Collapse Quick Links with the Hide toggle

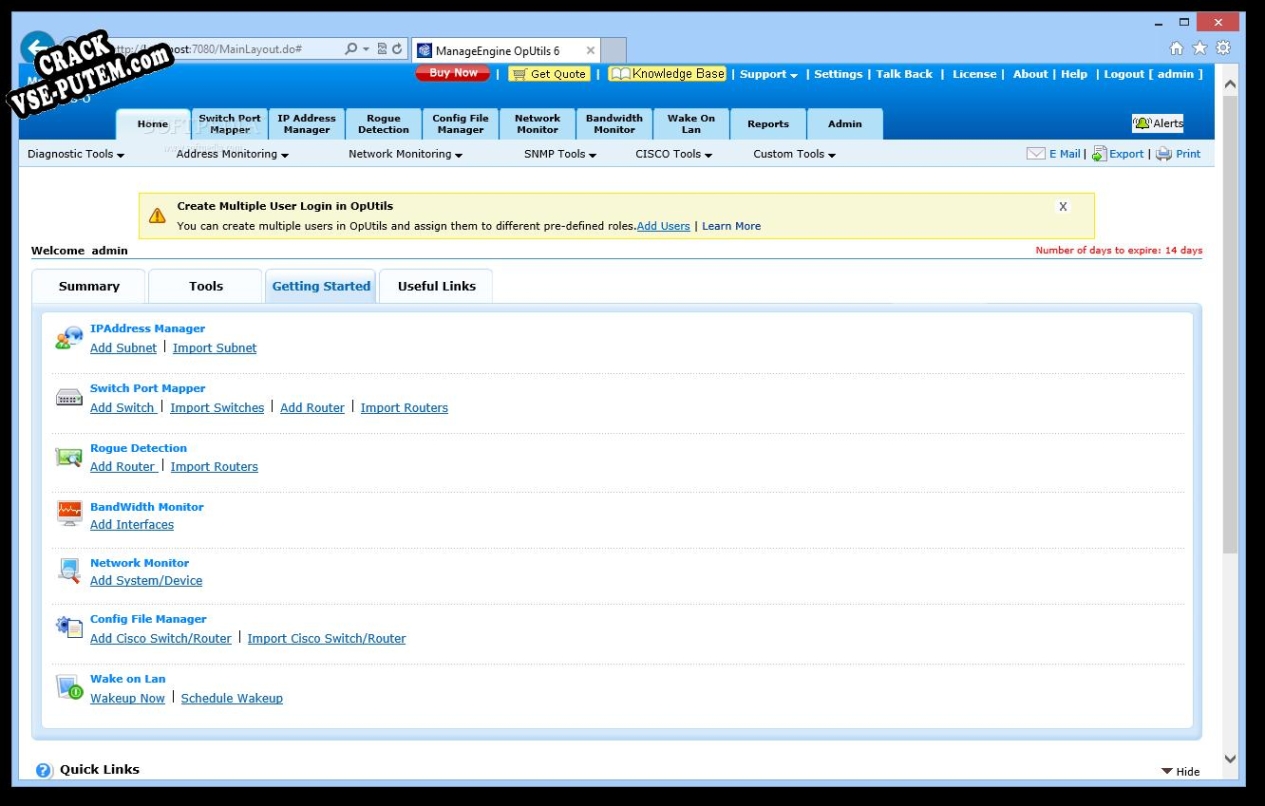(x=1181, y=771)
